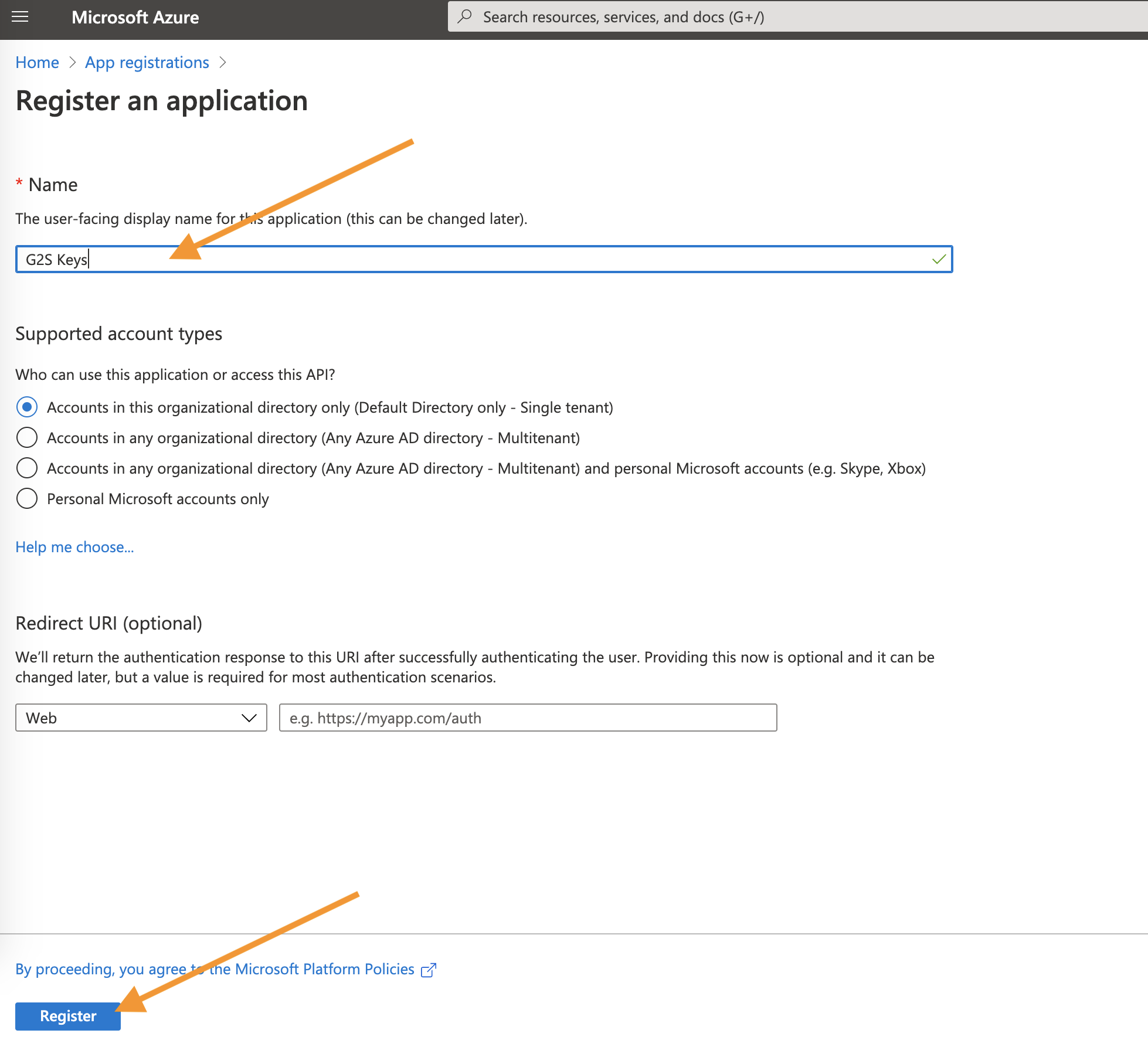Open the Web platform dropdown
The width and height of the screenshot is (1148, 1047).
(141, 718)
